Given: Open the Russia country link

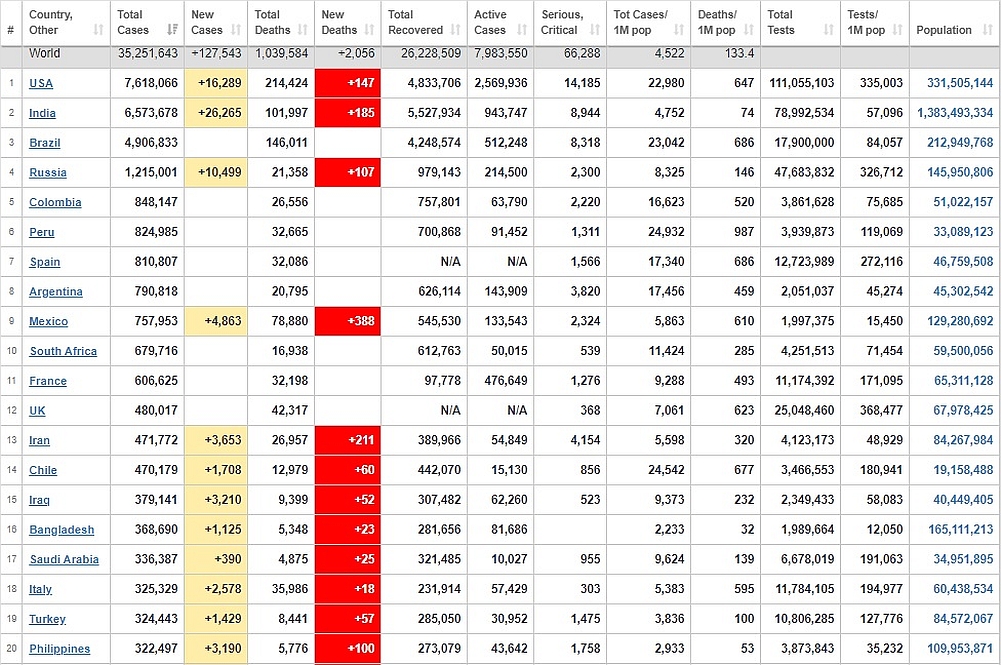Looking at the screenshot, I should [x=48, y=172].
